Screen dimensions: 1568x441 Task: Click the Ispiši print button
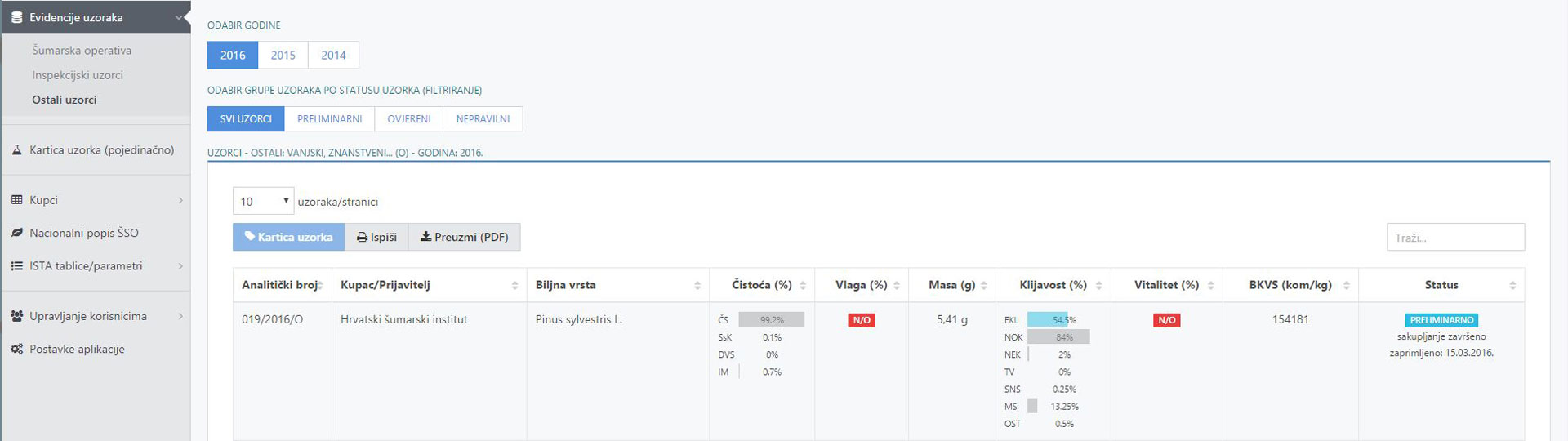tap(376, 237)
